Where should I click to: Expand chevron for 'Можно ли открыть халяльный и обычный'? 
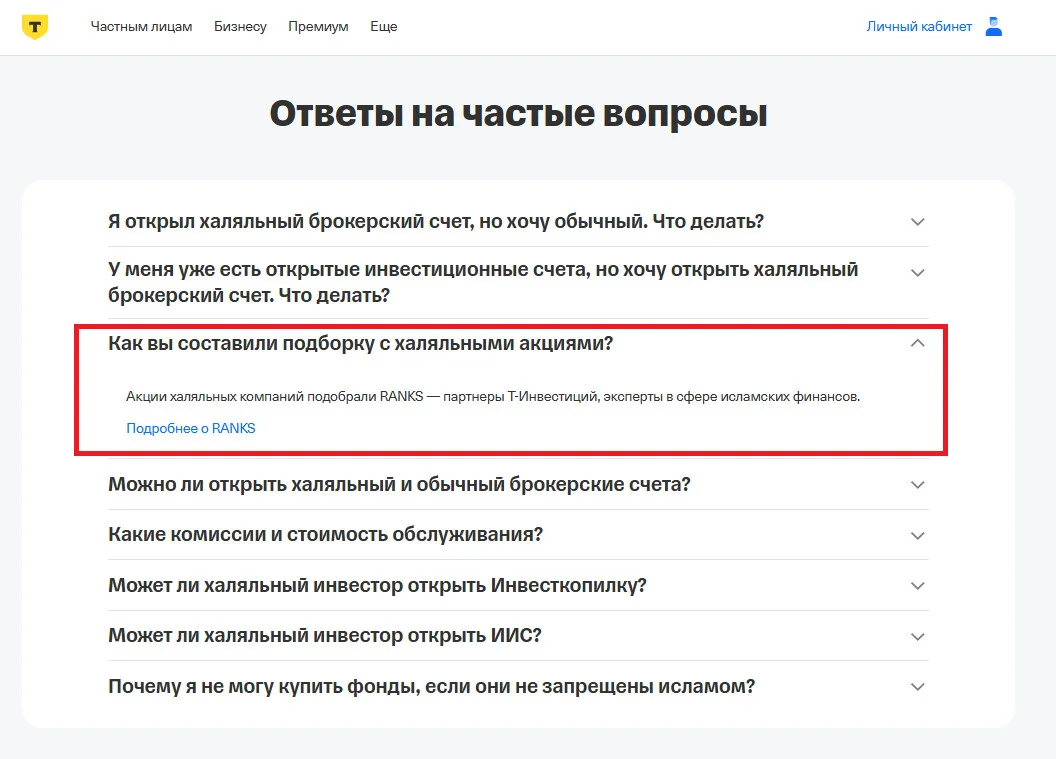click(917, 485)
